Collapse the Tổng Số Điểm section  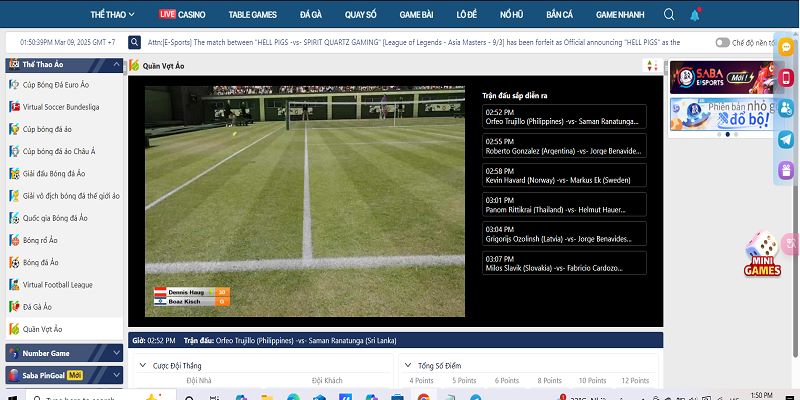pyautogui.click(x=406, y=366)
